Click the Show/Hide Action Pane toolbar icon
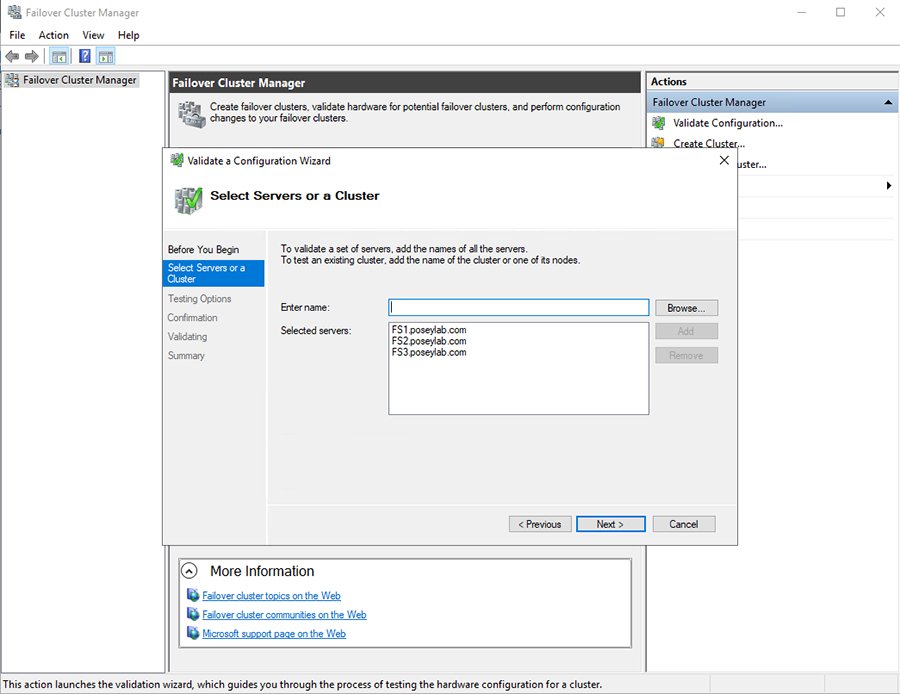 [x=105, y=56]
